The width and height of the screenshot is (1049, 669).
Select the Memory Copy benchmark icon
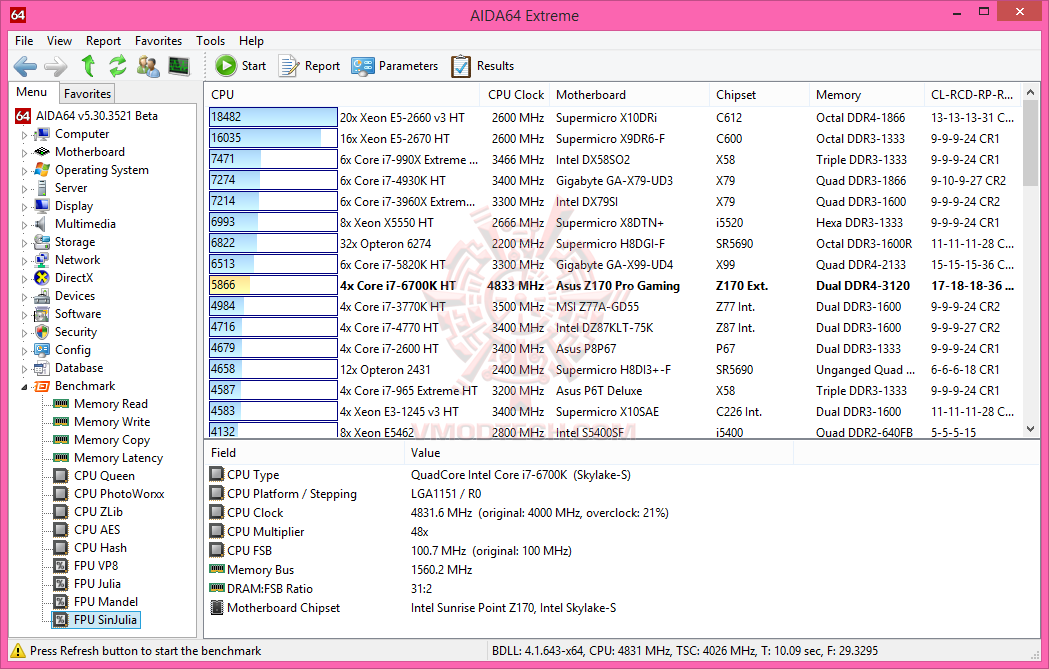coord(61,440)
